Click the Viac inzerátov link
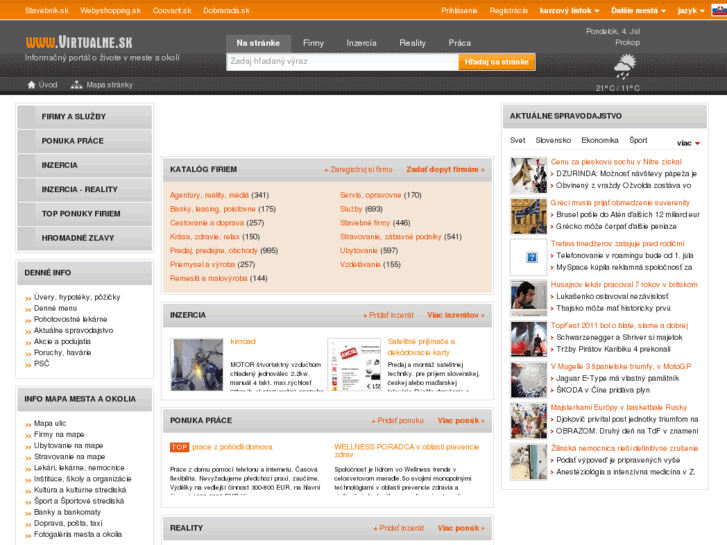727x545 pixels. (456, 315)
